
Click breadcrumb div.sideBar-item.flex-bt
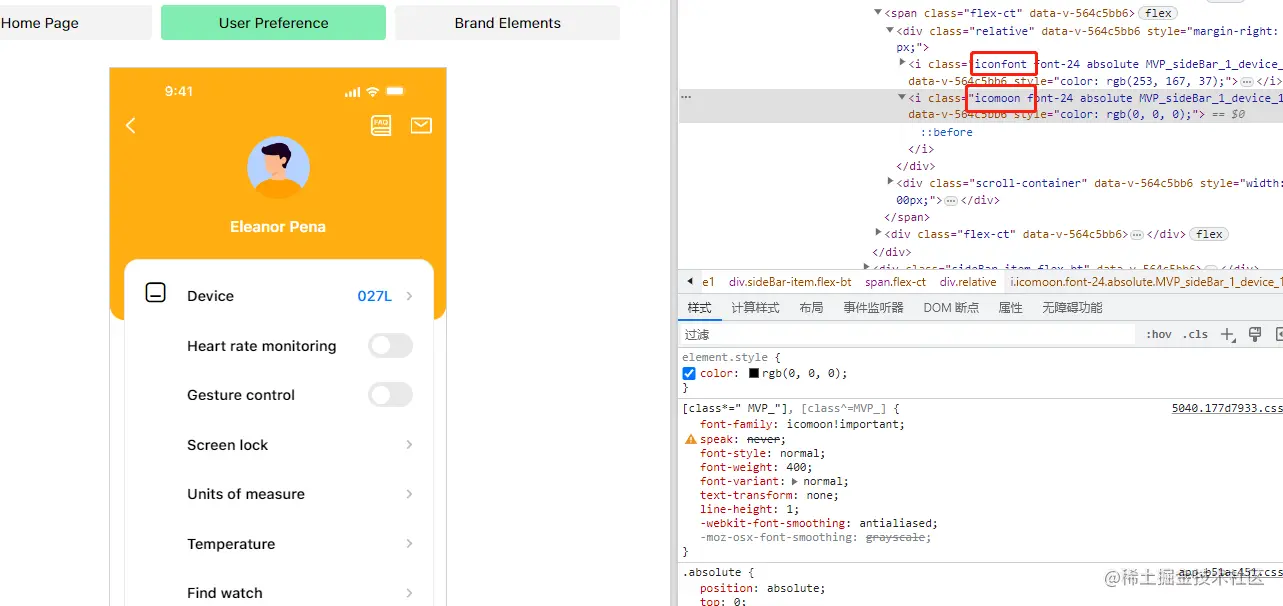[790, 282]
